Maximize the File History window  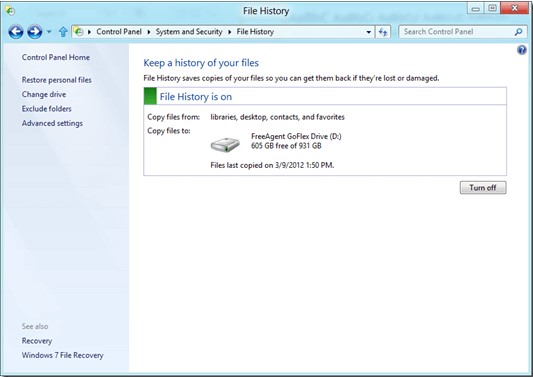point(492,8)
